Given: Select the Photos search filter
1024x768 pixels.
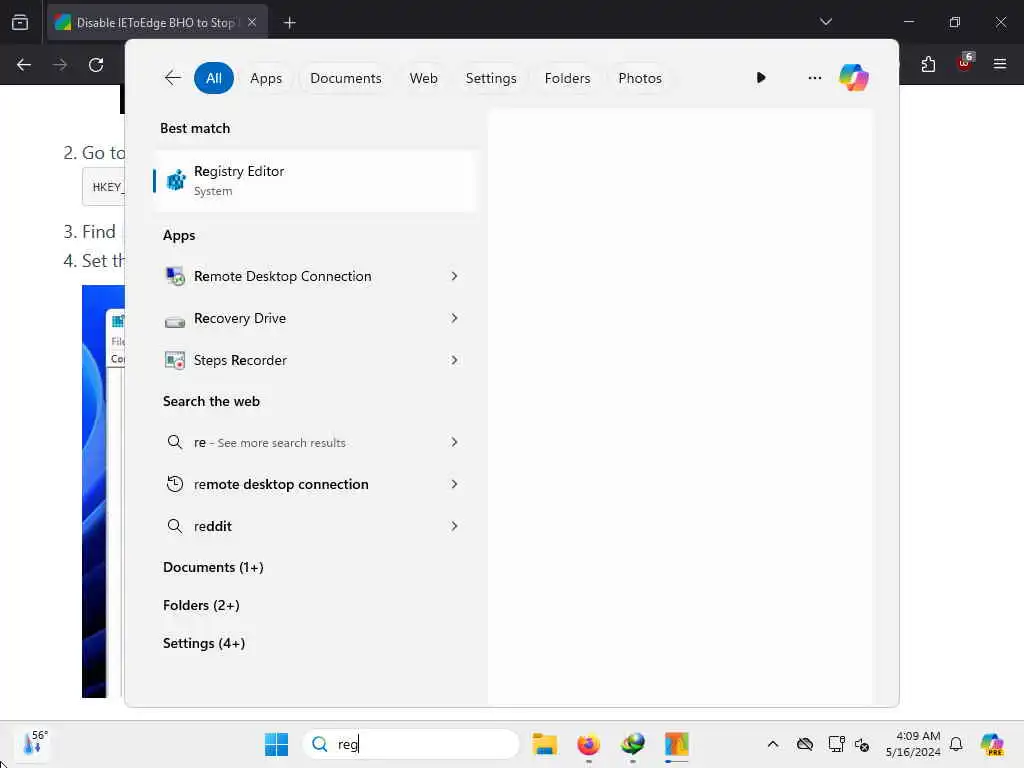Looking at the screenshot, I should pos(639,78).
